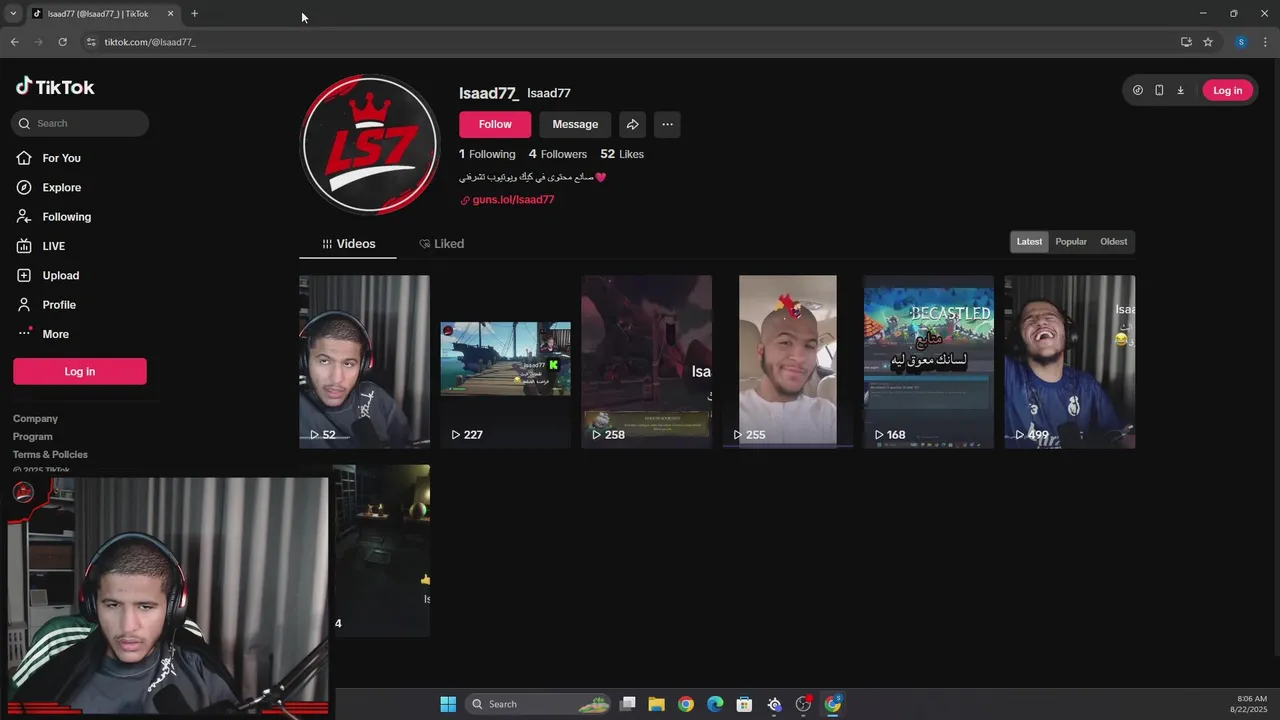Open the three-dot profile options menu
The width and height of the screenshot is (1280, 720).
pyautogui.click(x=667, y=124)
